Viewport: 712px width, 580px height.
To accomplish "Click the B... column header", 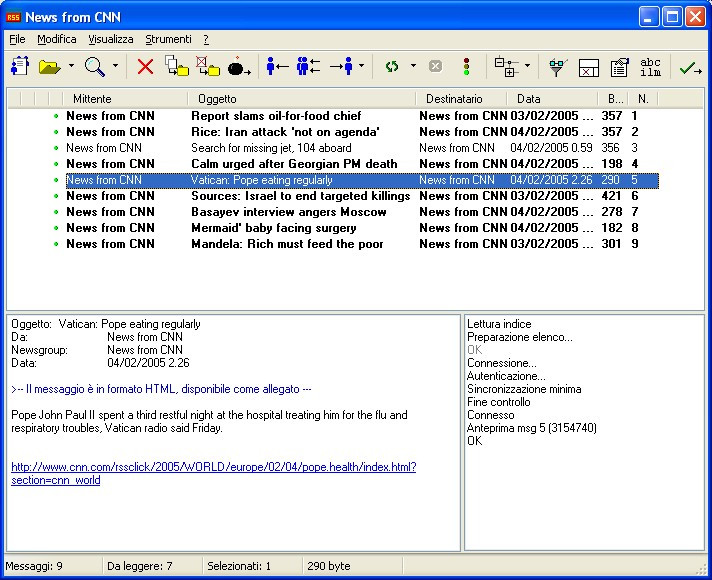I will [x=613, y=99].
